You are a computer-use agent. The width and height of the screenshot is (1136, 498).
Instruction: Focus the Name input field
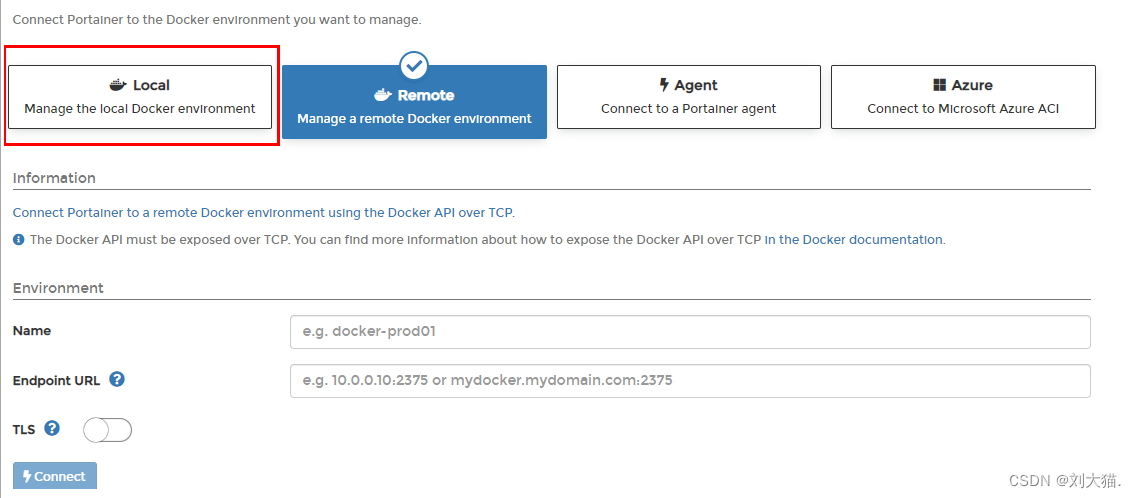coord(690,332)
